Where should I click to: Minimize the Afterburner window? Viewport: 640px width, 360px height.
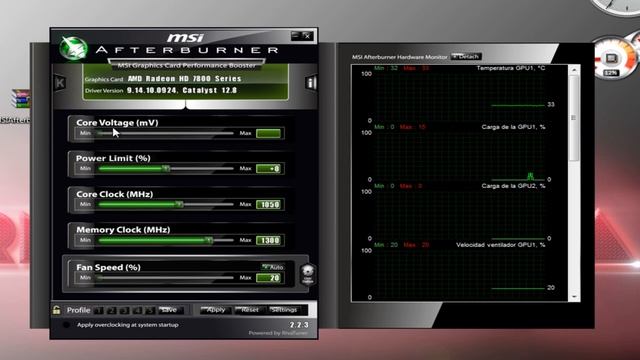pos(296,36)
